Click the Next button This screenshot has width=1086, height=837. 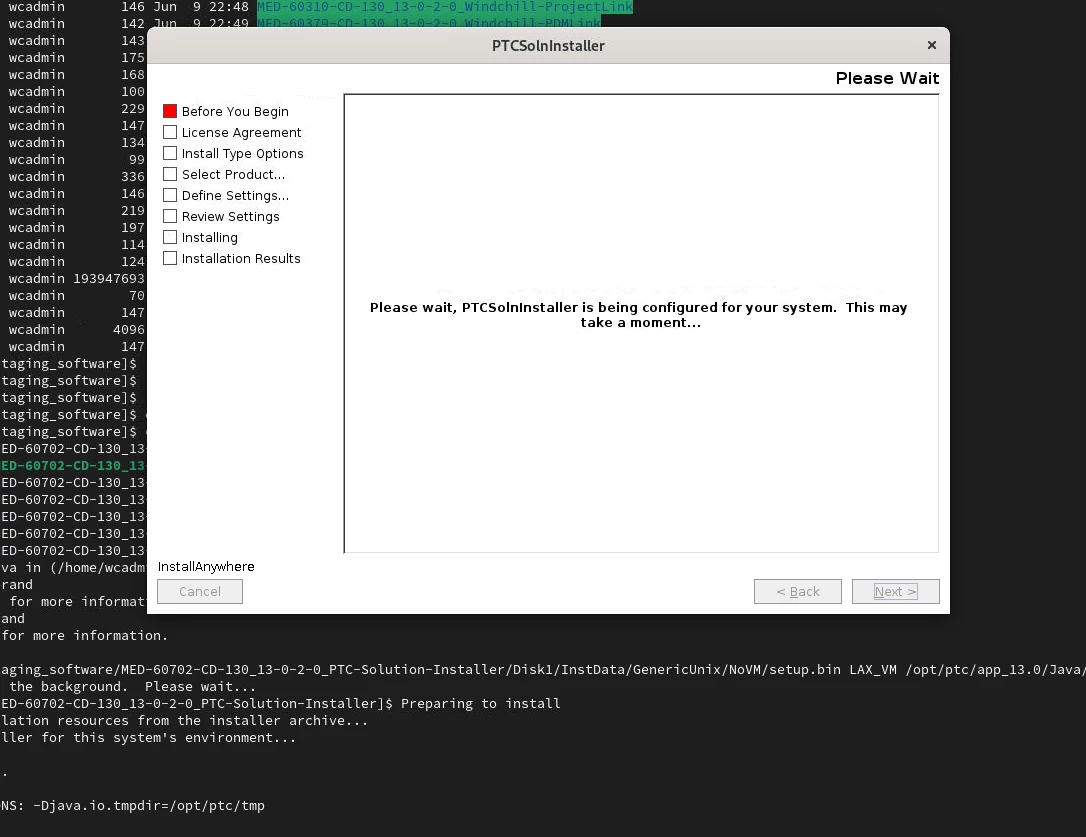[x=896, y=591]
